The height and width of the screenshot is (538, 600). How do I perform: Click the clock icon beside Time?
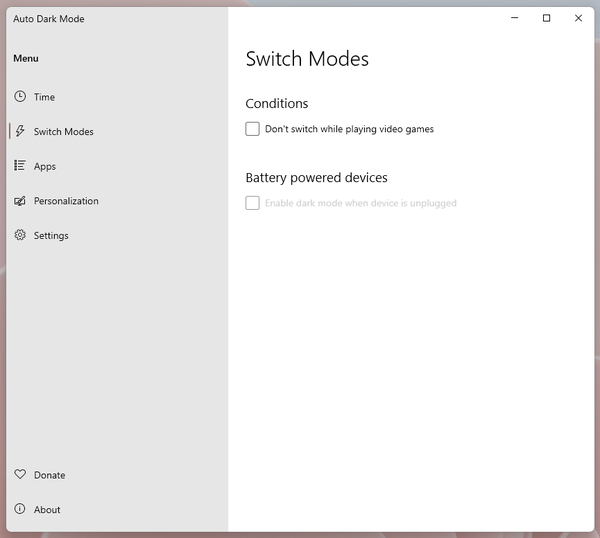[20, 97]
